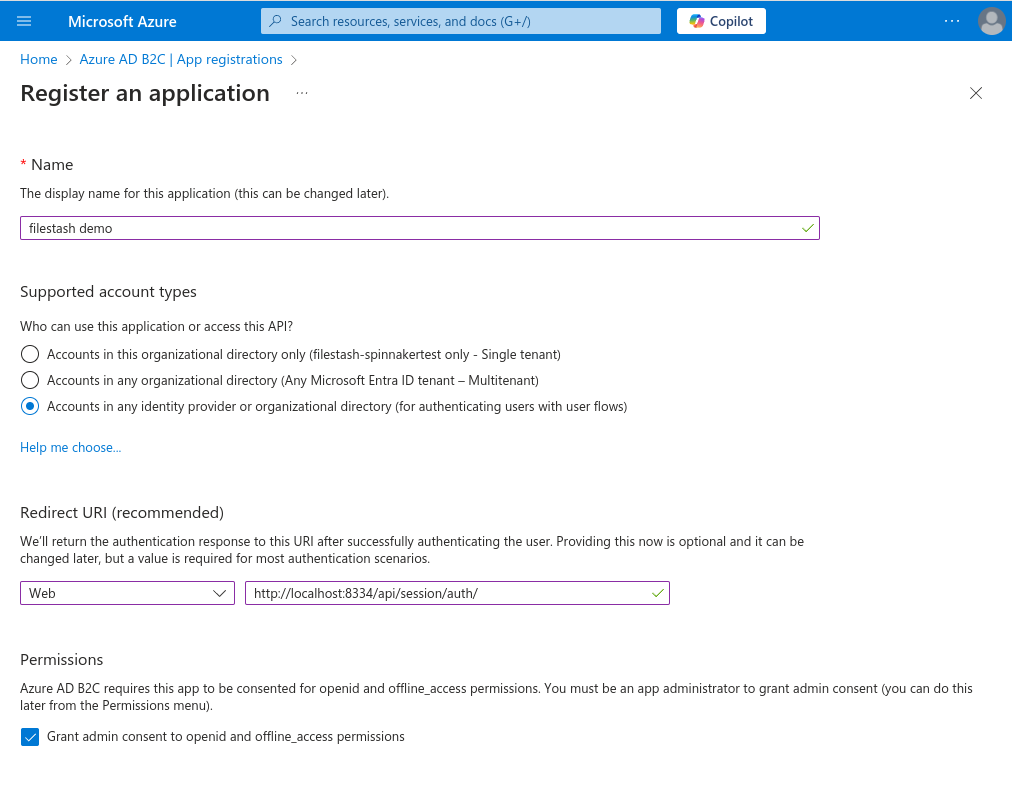Go to Home breadcrumb
Image resolution: width=1012 pixels, height=790 pixels.
click(x=39, y=59)
